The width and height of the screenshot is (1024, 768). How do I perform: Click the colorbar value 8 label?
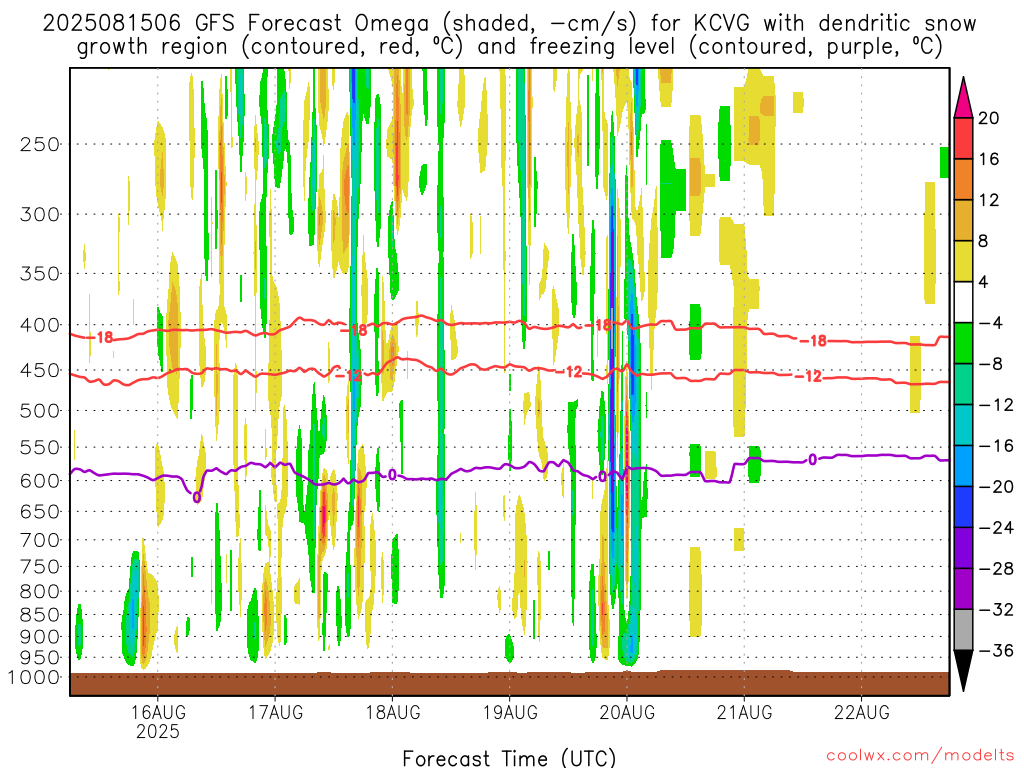[983, 241]
